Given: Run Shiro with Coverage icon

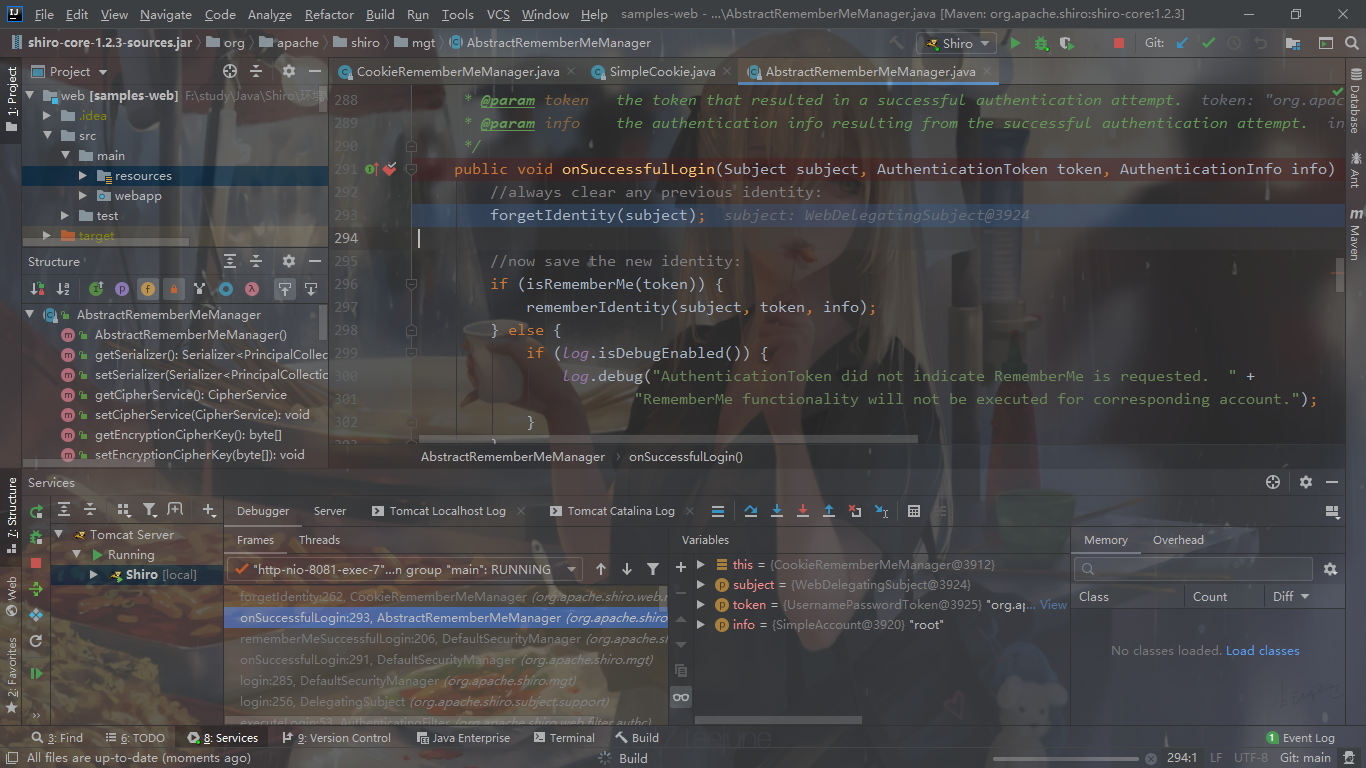Looking at the screenshot, I should 1067,44.
